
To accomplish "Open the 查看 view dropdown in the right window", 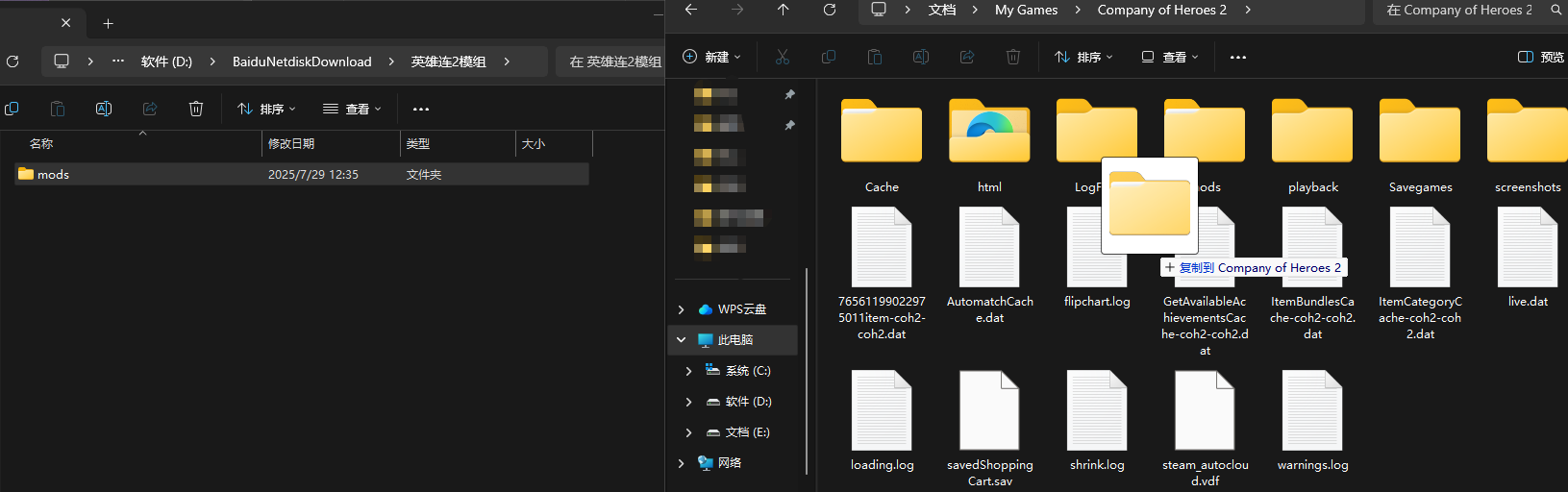I will tap(1169, 57).
